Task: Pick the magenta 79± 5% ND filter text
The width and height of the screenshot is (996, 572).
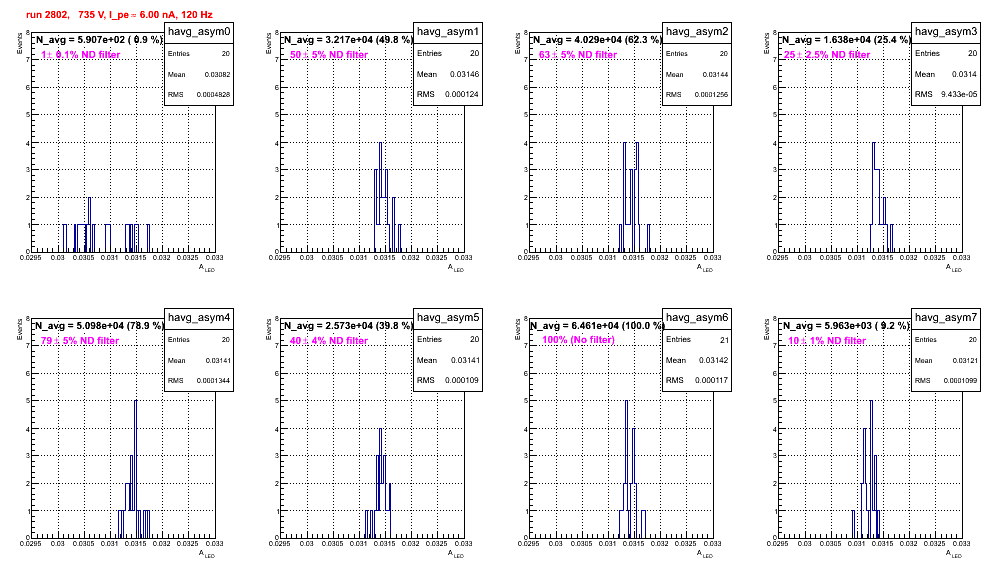Action: [80, 341]
